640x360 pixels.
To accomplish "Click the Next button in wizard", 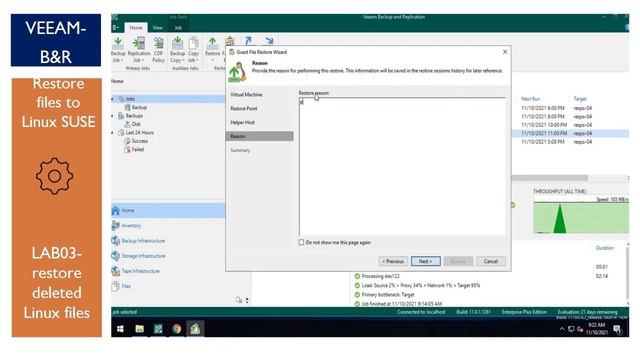I will tap(425, 261).
